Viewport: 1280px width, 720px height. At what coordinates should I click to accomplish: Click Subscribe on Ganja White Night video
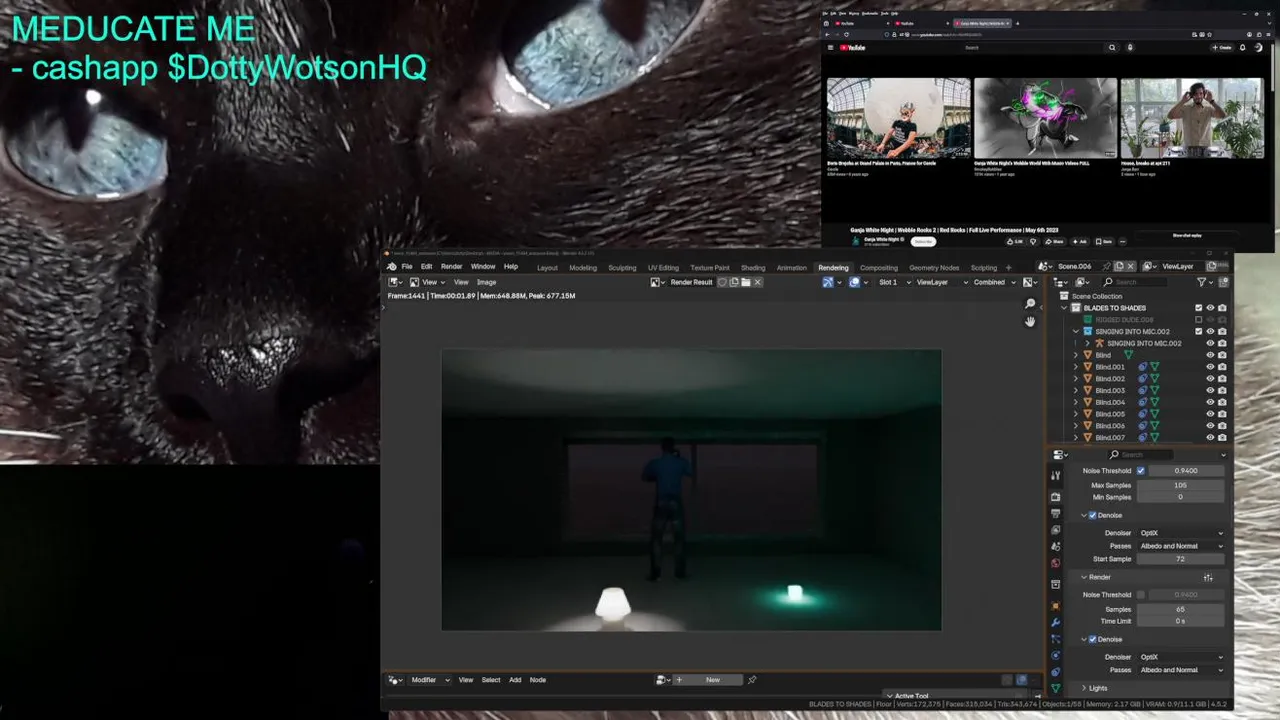coord(923,241)
